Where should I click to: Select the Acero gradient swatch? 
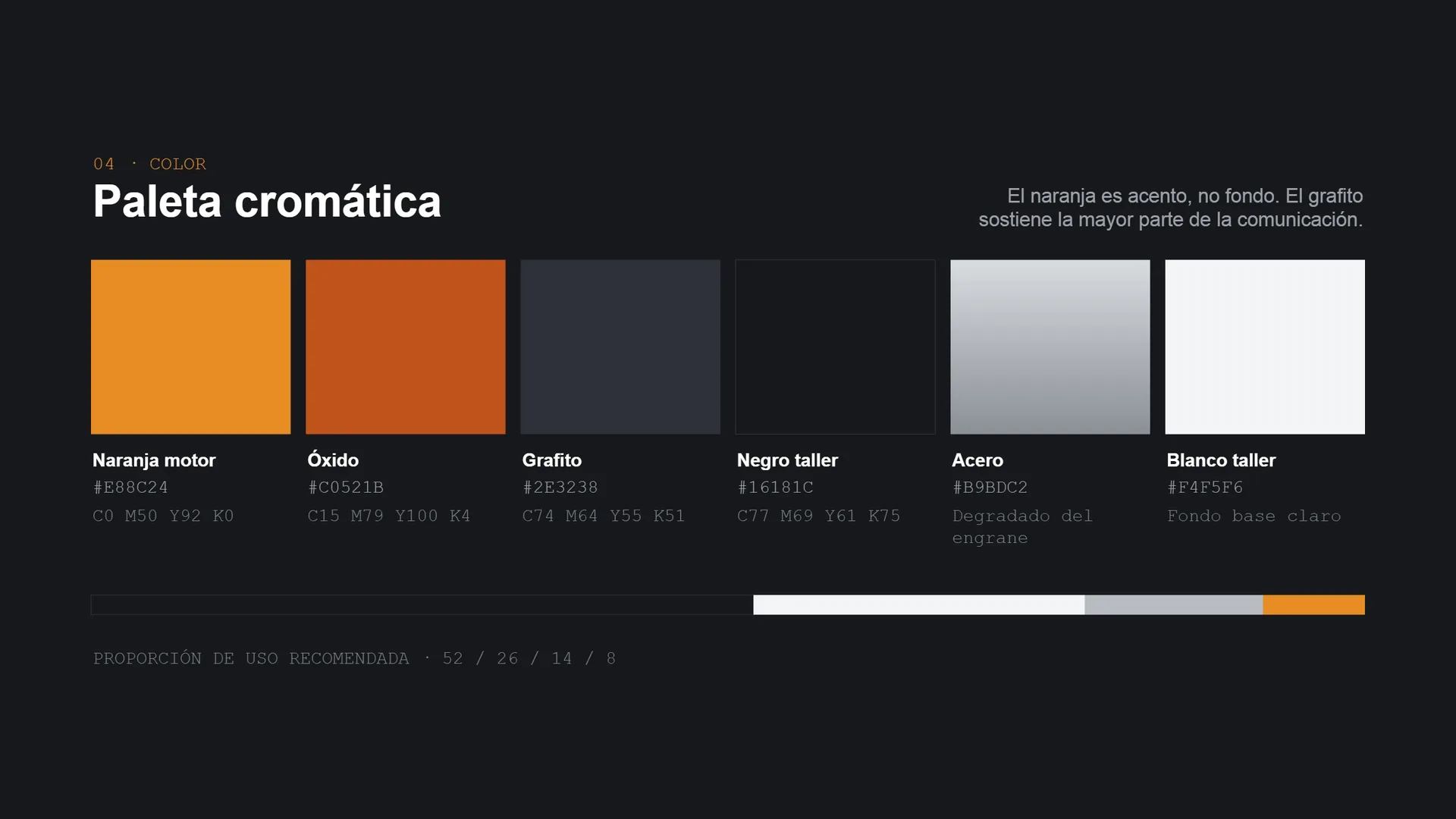coord(1050,347)
